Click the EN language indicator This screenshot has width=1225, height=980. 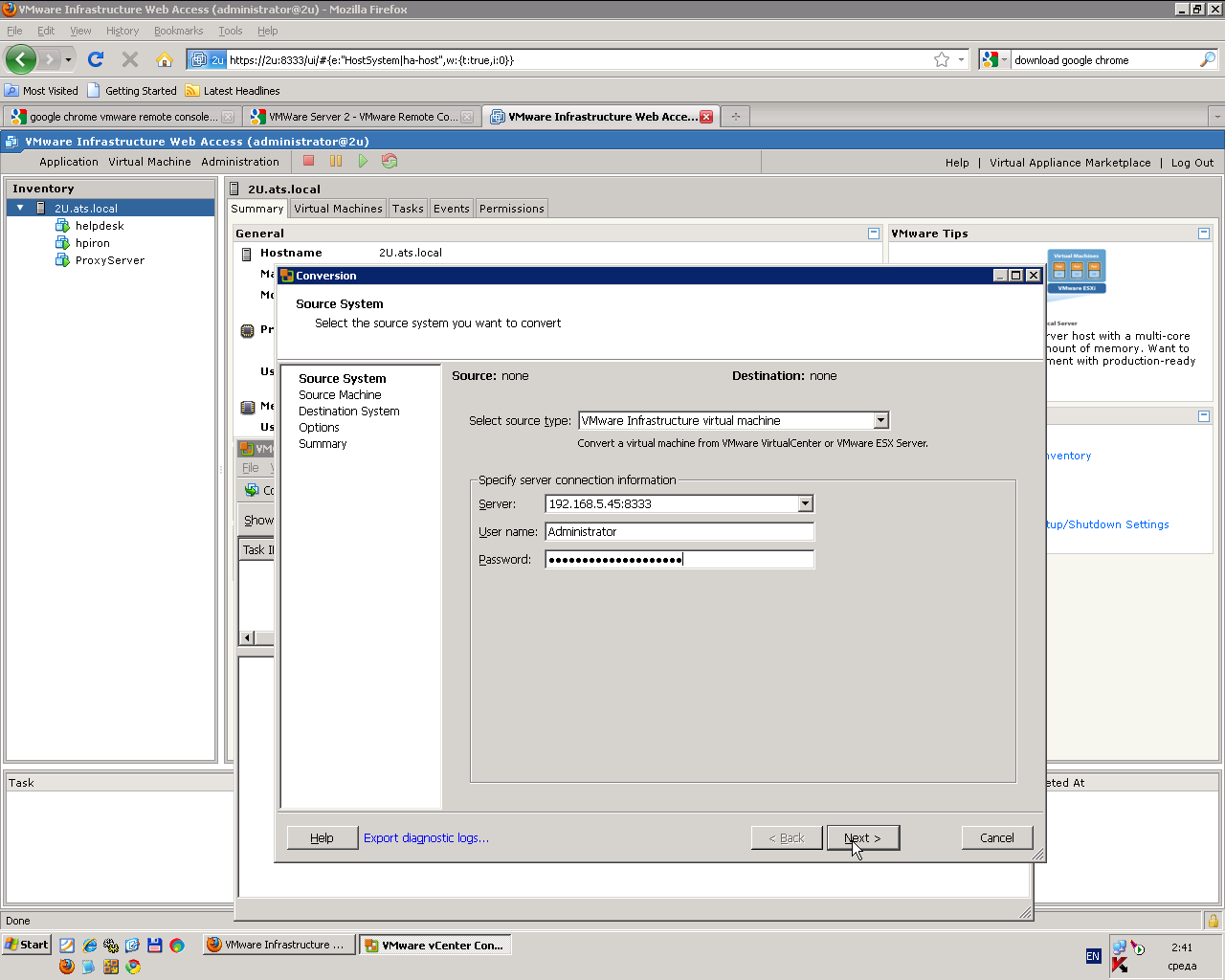(x=1093, y=956)
